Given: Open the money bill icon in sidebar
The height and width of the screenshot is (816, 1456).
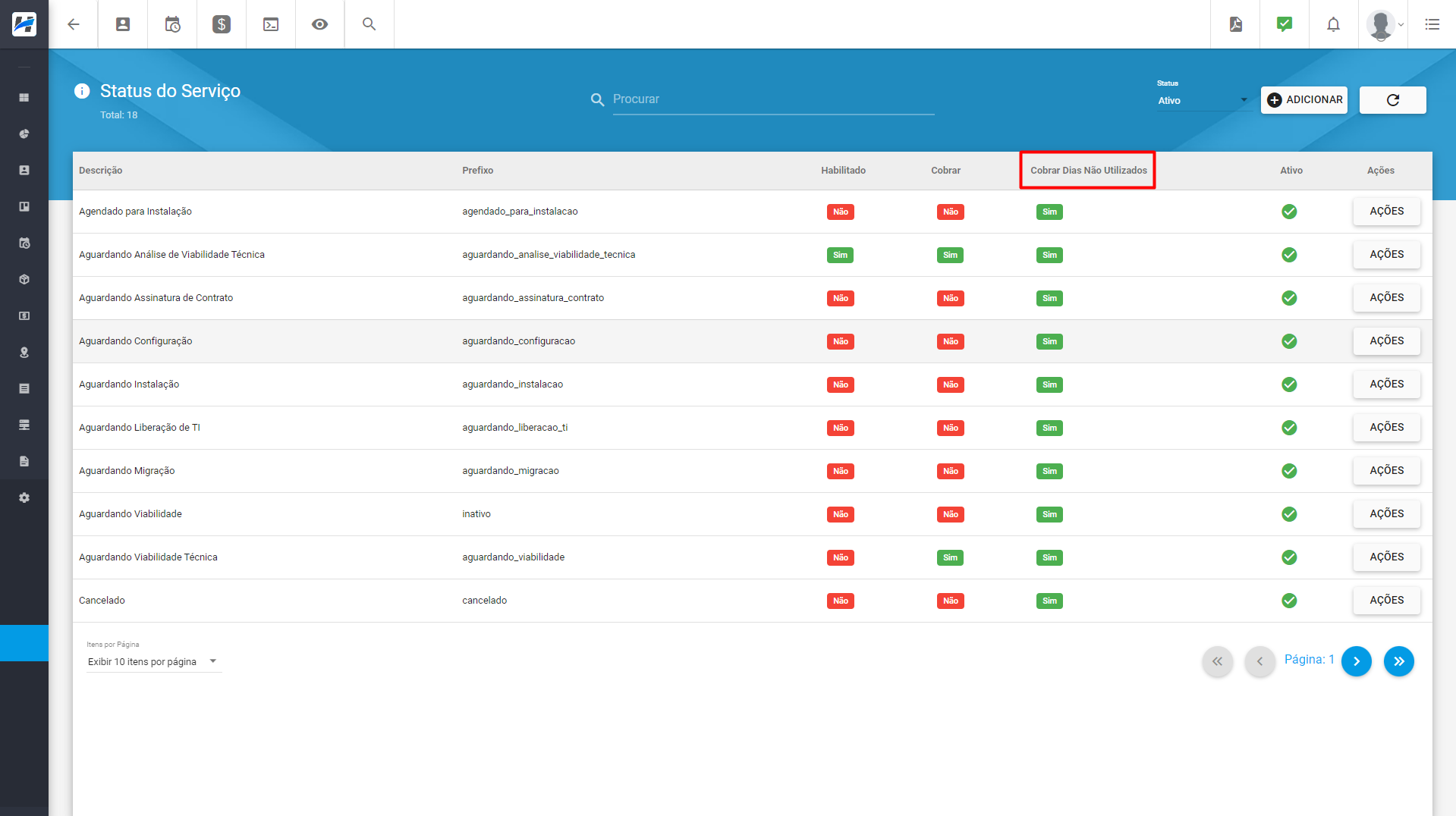Looking at the screenshot, I should tap(24, 316).
